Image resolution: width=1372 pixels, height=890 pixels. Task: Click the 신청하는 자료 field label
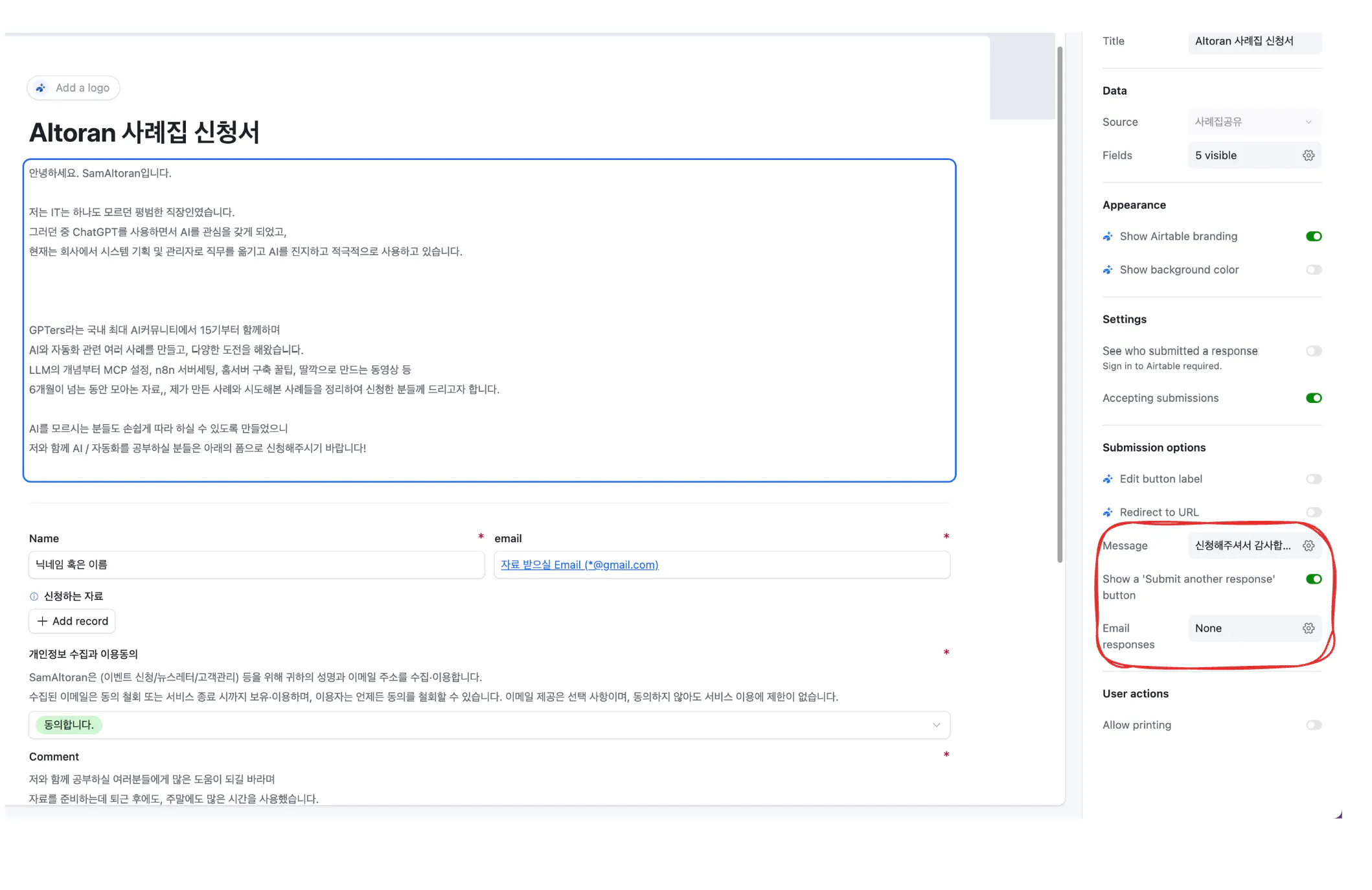click(x=73, y=597)
